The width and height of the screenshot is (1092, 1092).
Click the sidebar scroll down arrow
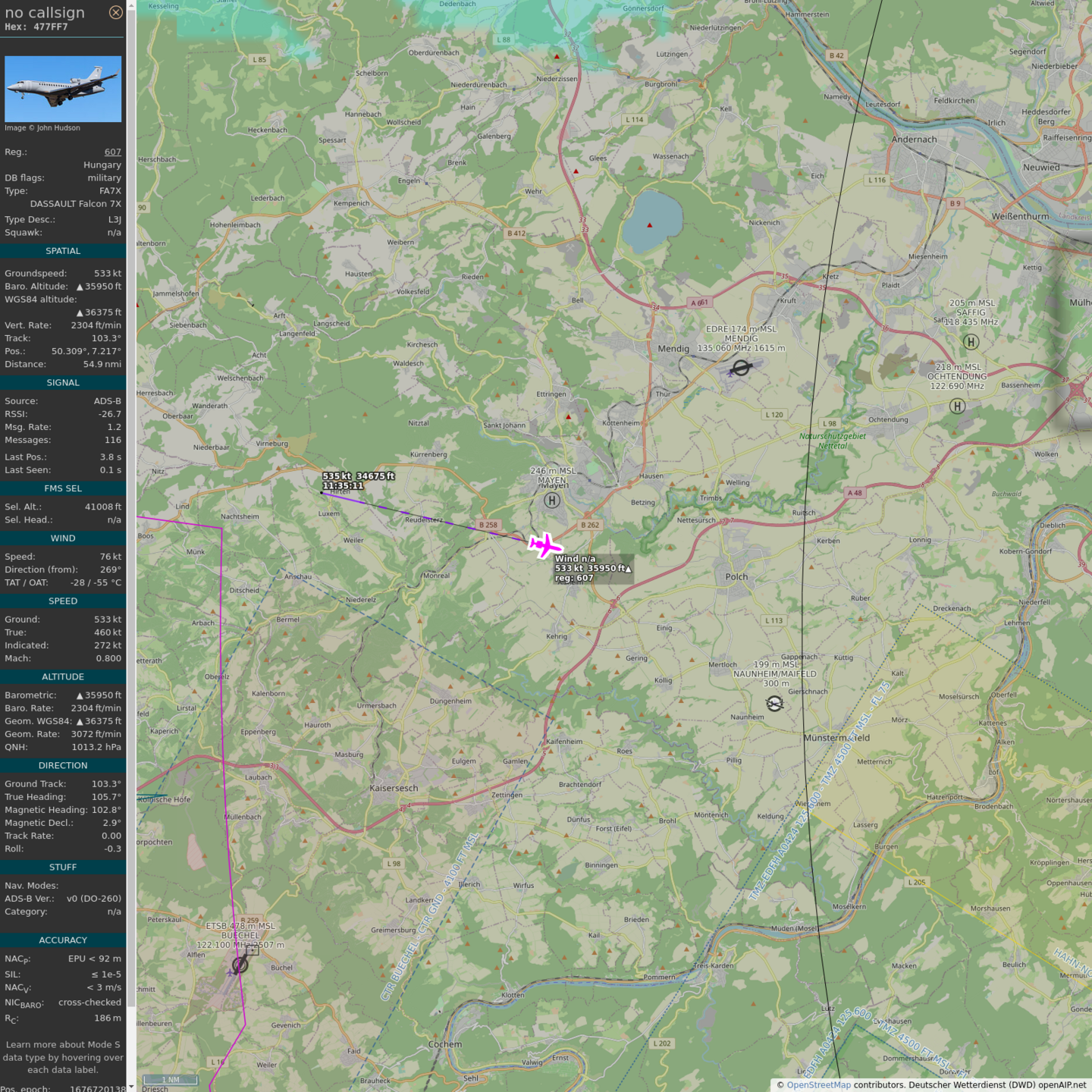pos(131,1087)
